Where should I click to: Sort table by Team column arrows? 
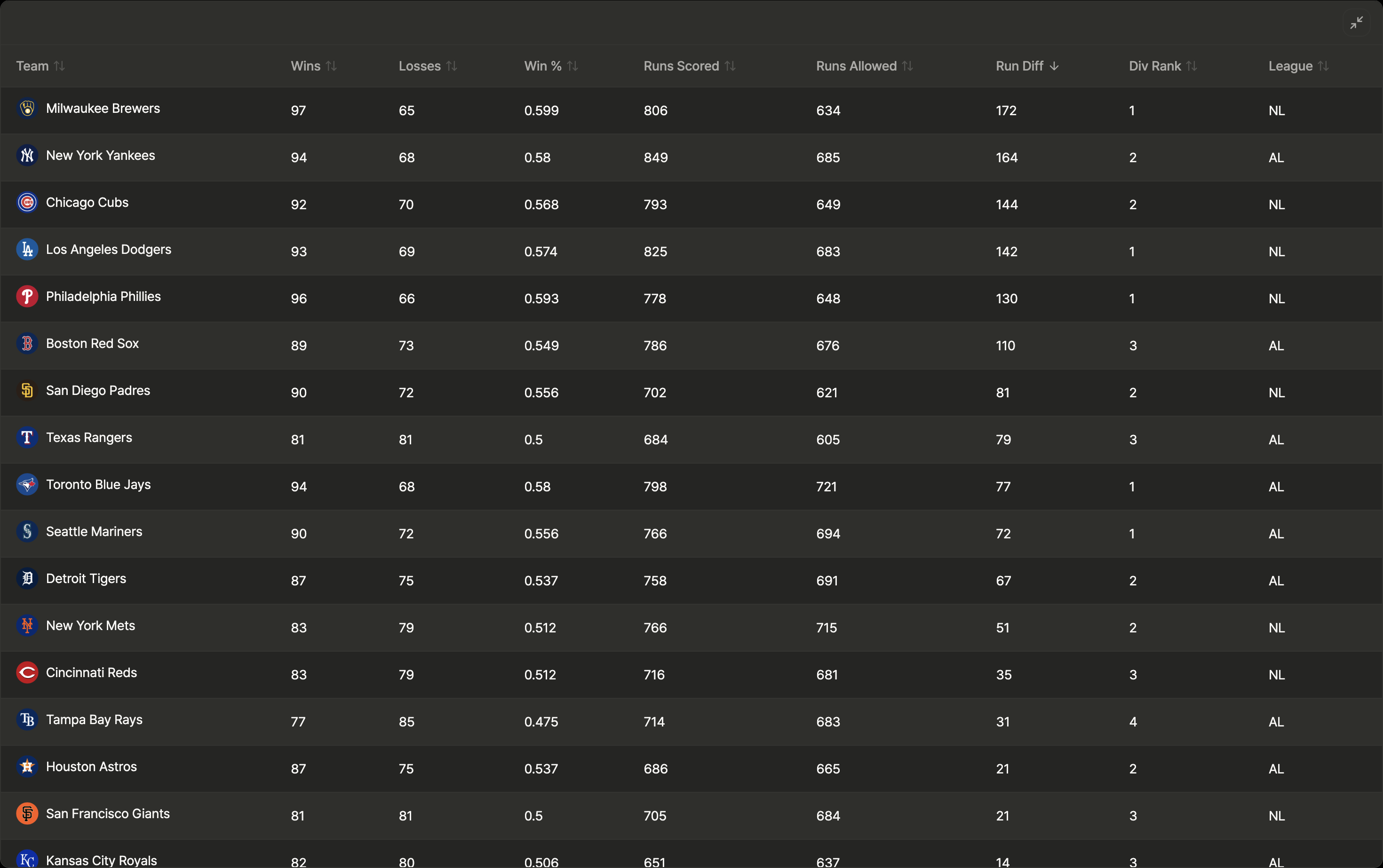coord(60,66)
